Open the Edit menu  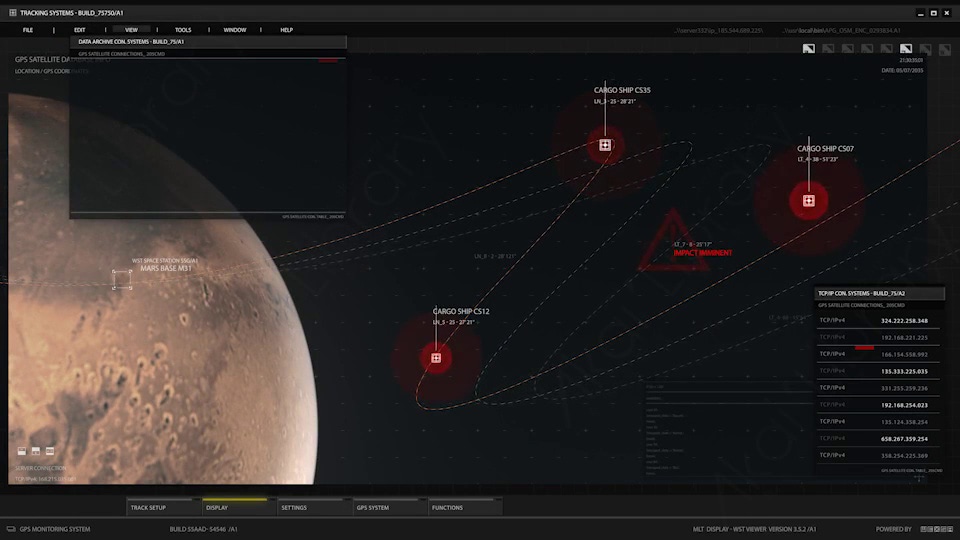coord(80,30)
